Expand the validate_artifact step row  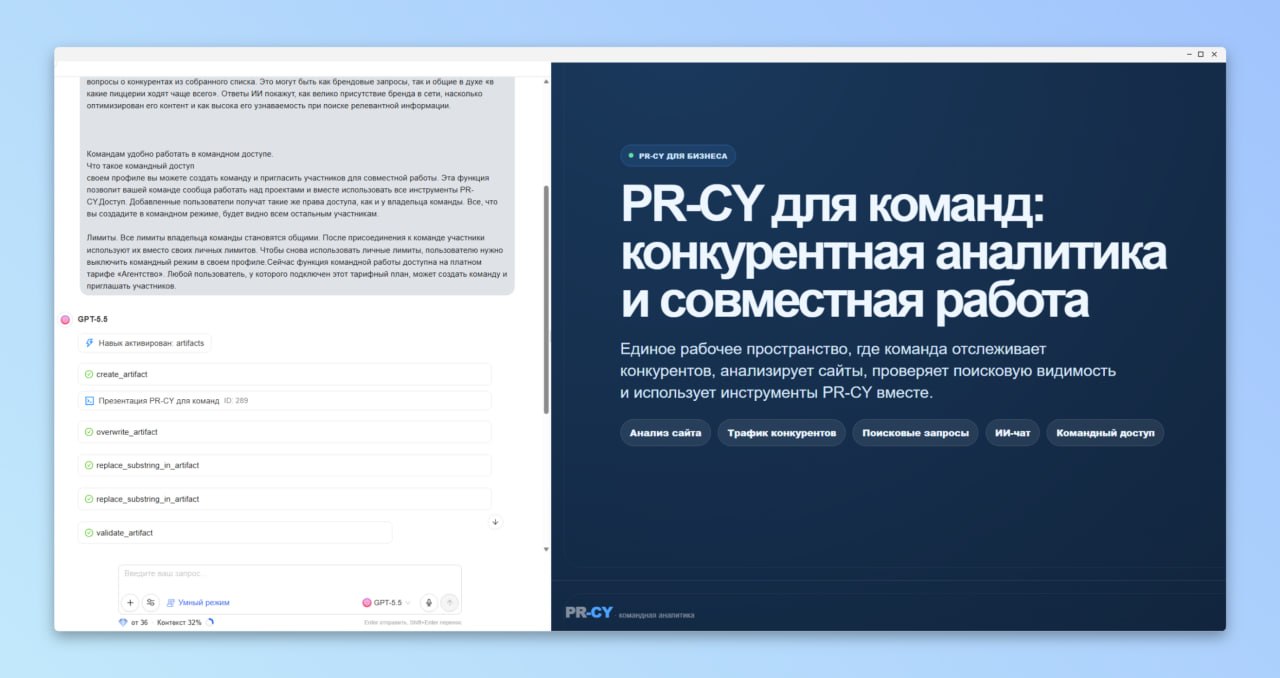tap(235, 533)
